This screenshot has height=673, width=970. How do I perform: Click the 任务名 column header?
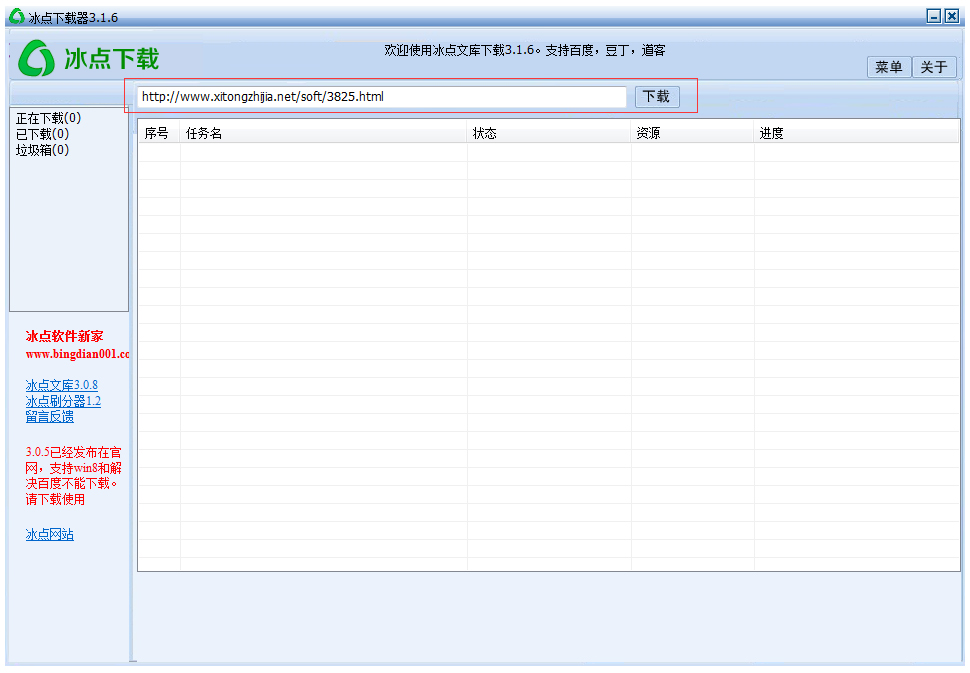coord(204,133)
